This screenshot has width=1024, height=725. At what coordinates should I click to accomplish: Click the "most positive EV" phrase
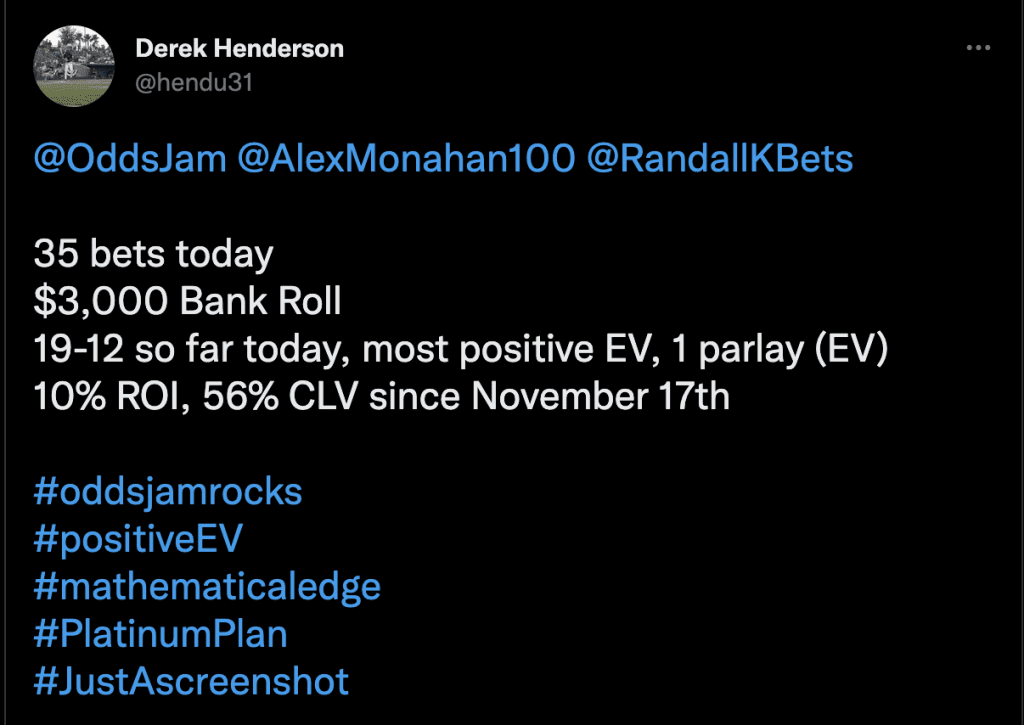(x=510, y=349)
